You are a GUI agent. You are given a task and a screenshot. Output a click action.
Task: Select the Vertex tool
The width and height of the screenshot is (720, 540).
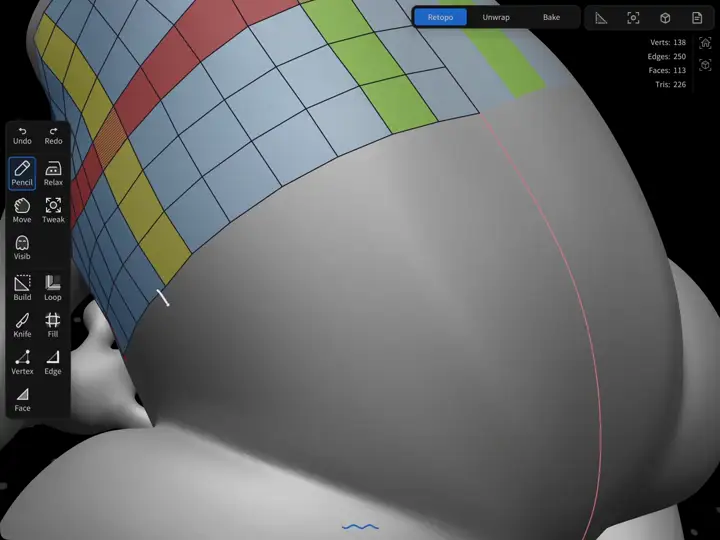pyautogui.click(x=22, y=362)
